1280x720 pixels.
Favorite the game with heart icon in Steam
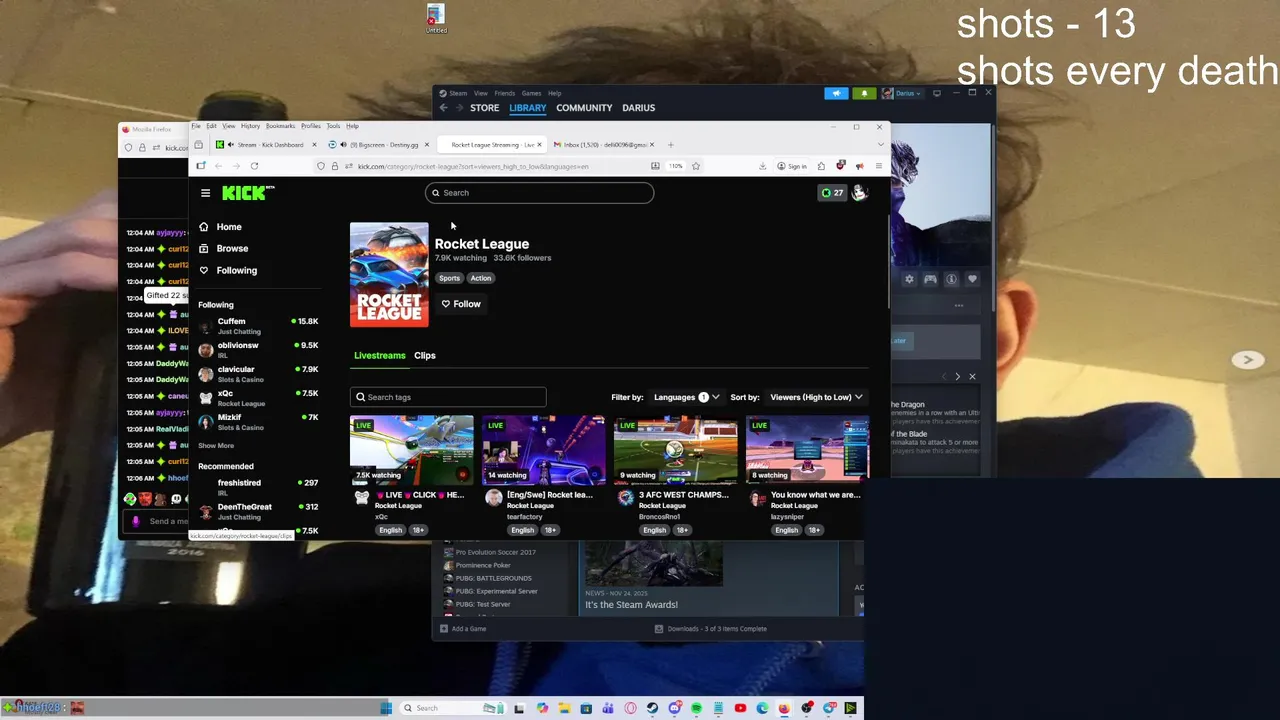click(x=972, y=279)
